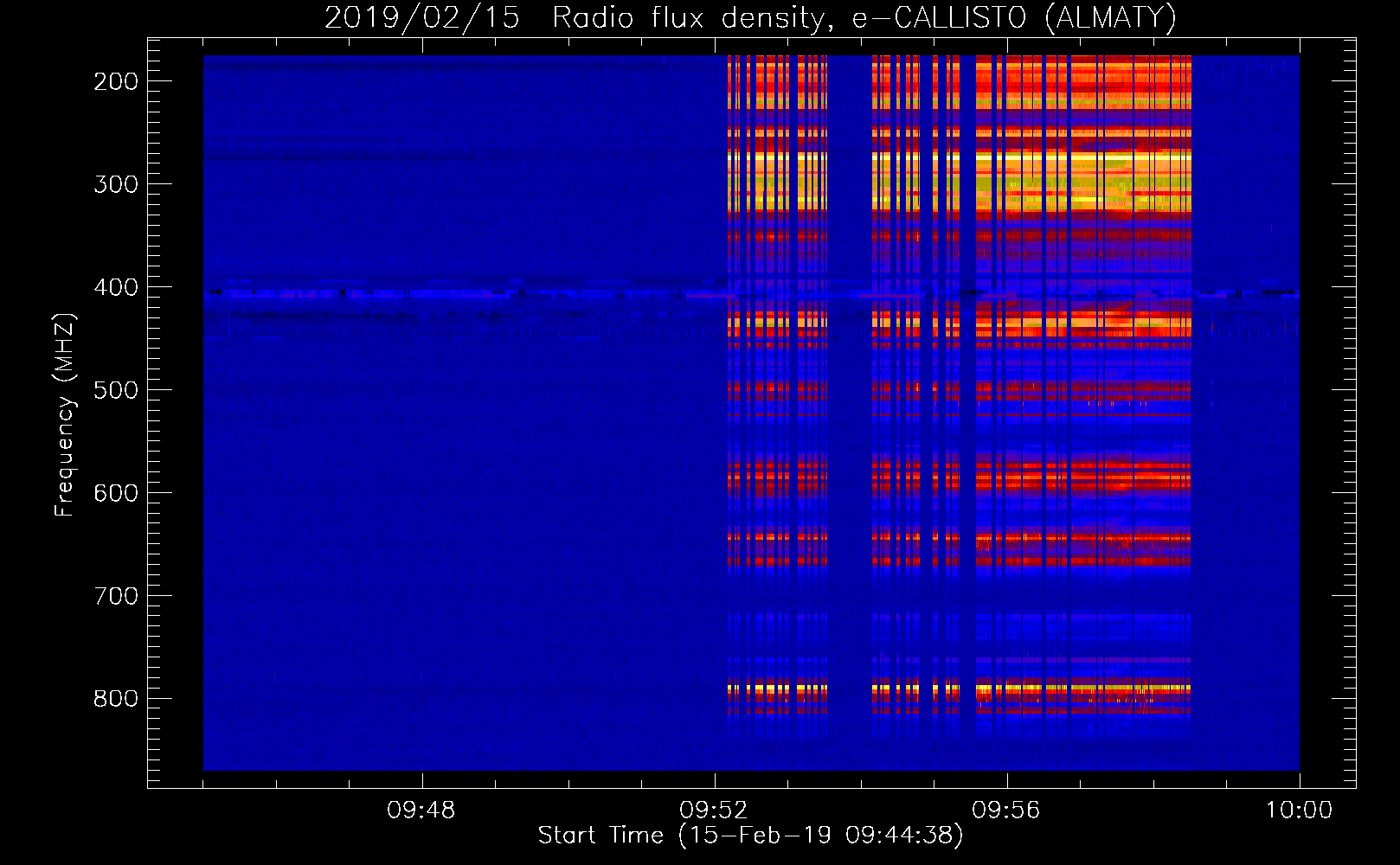Click the 'Start Time (15-Feb-19 09:44:38)' axis label
Screen dimensions: 1400x865
pos(750,836)
